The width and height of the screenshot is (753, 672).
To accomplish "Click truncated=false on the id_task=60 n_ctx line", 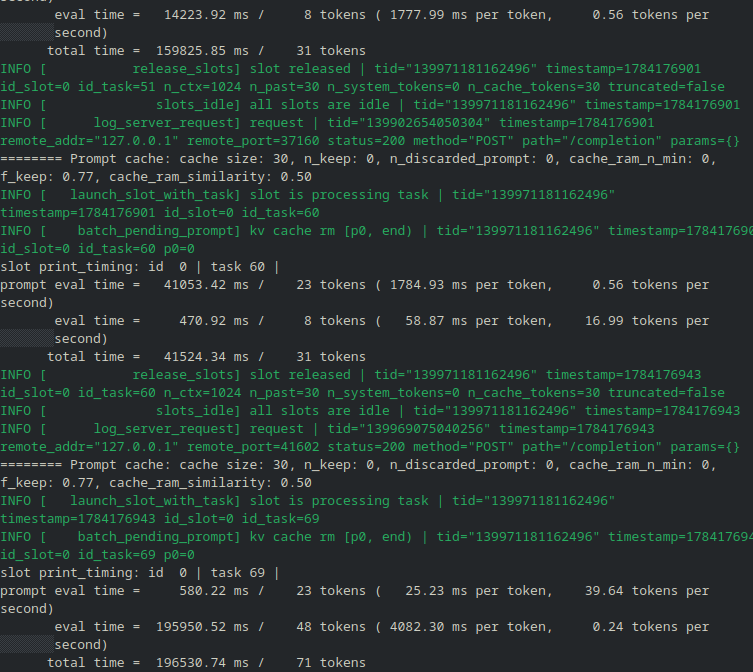I will pos(667,393).
